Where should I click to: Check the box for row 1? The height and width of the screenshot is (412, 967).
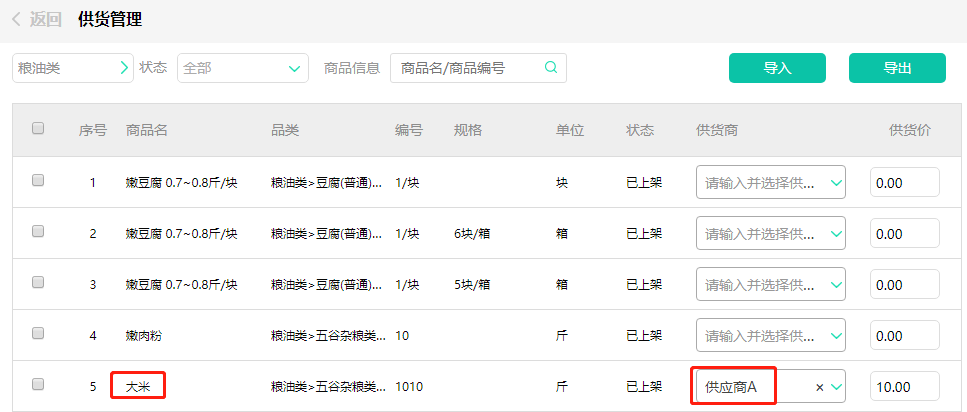[x=38, y=181]
